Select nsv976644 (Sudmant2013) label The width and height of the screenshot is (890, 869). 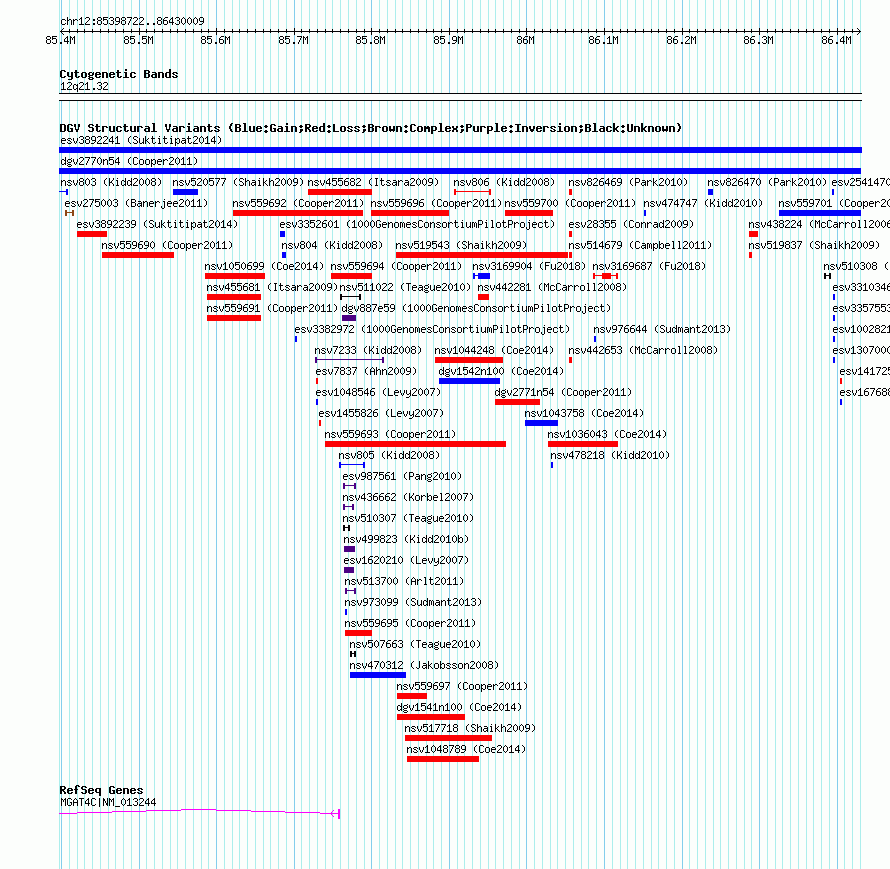tap(662, 329)
